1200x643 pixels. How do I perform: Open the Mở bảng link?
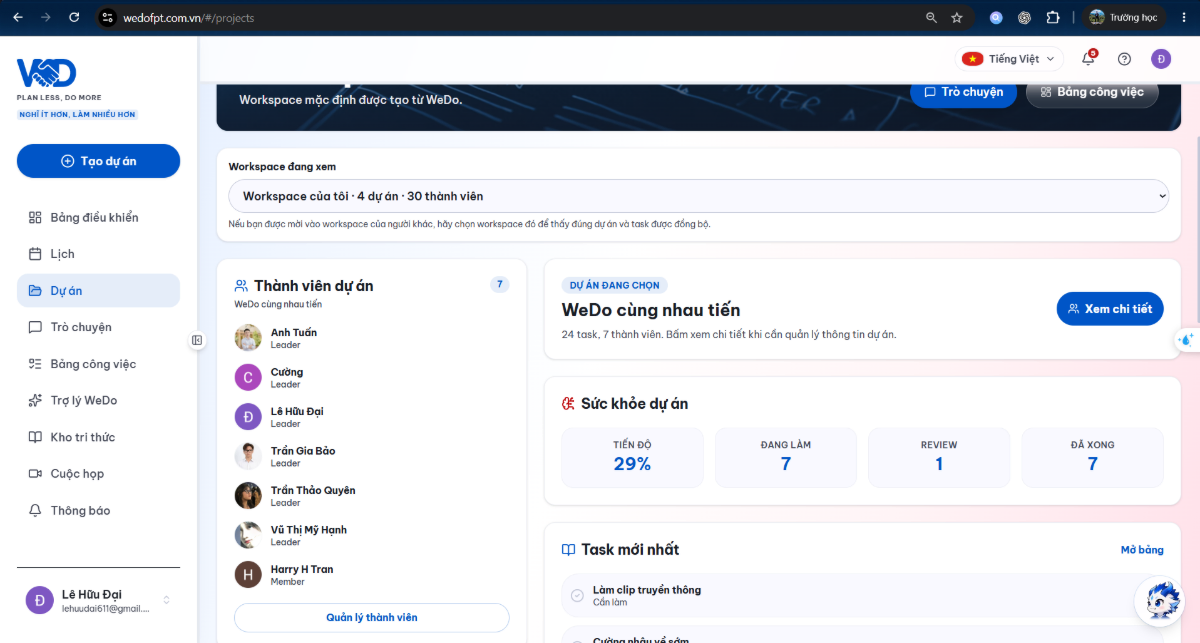(1142, 550)
